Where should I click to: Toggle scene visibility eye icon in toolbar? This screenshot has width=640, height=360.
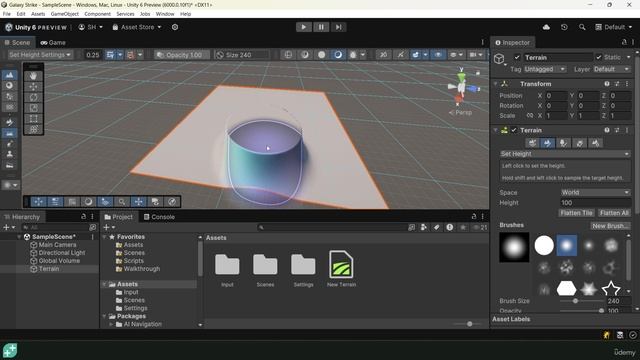coord(438,55)
